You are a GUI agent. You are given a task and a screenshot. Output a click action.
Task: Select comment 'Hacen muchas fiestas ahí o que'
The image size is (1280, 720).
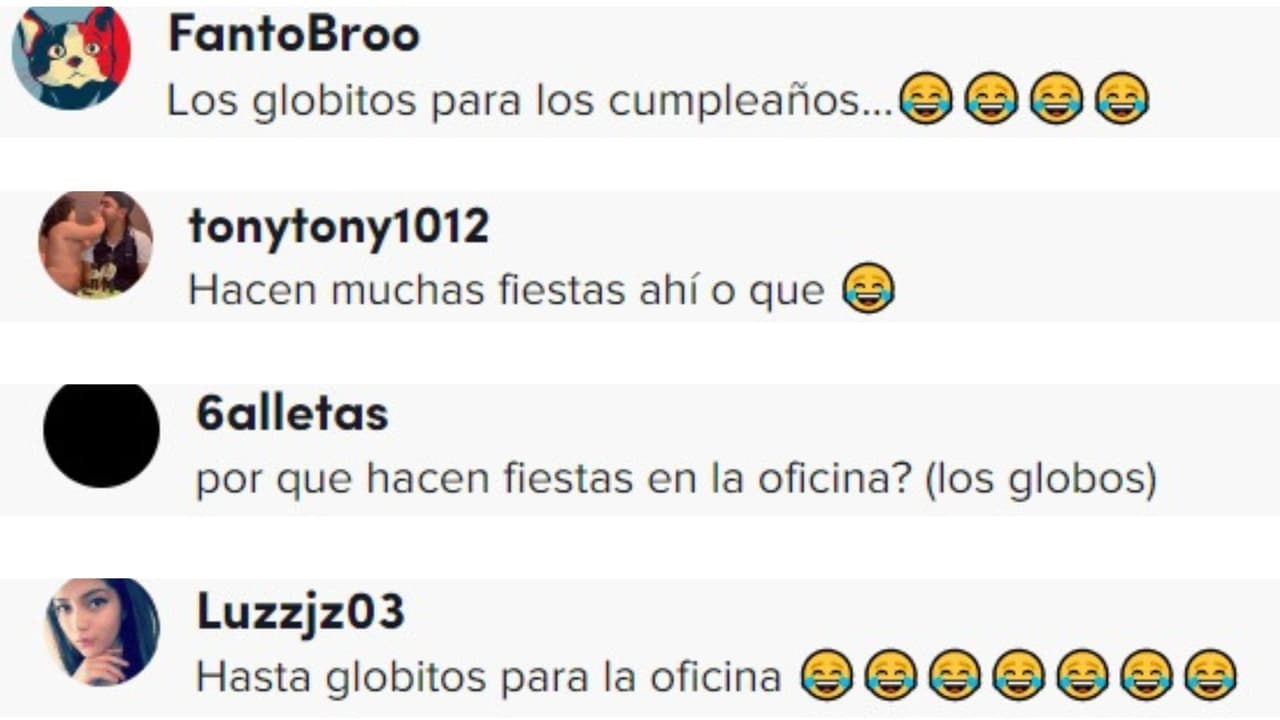(506, 291)
